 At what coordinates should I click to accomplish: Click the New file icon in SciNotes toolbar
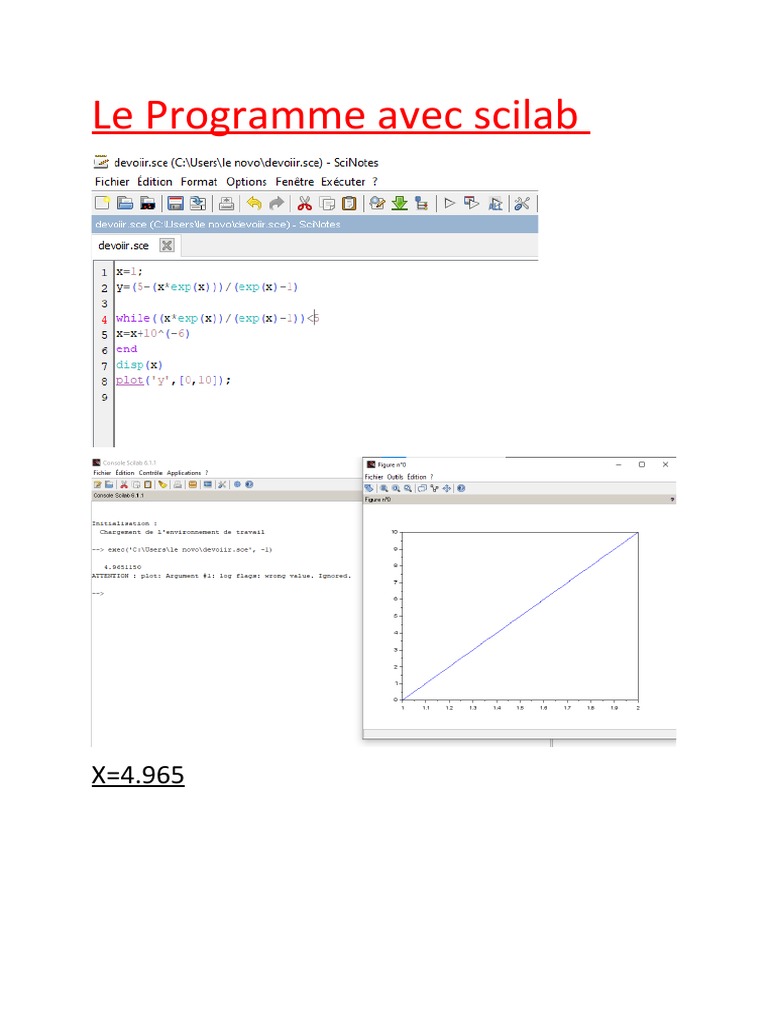(103, 203)
